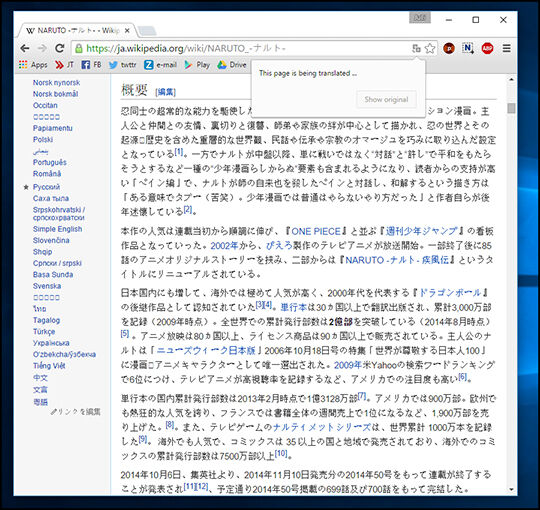
Task: Open the Tagalog language link
Action: (x=46, y=320)
